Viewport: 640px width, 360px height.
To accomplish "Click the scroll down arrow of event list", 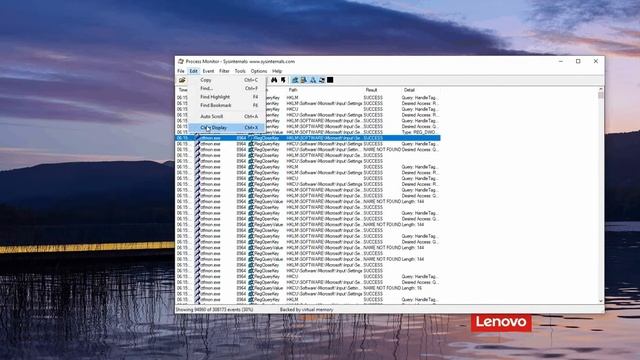I will [600, 301].
